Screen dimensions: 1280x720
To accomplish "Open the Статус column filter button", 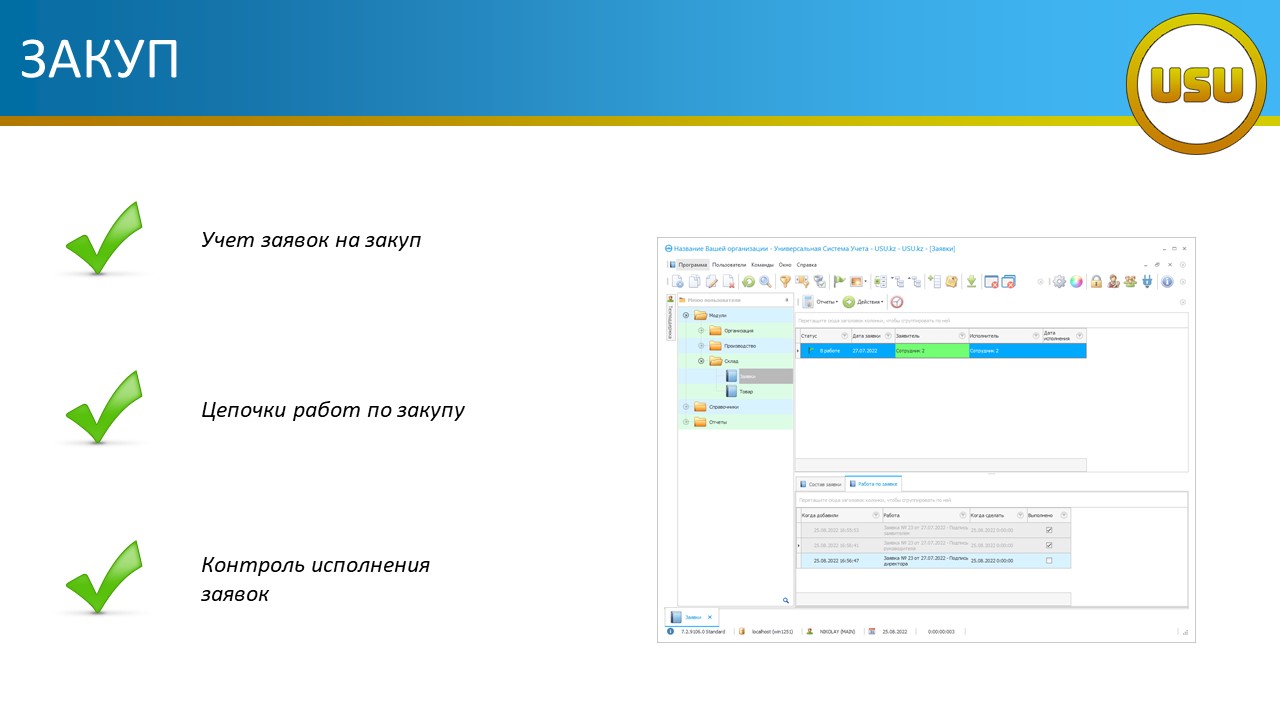I will click(845, 335).
